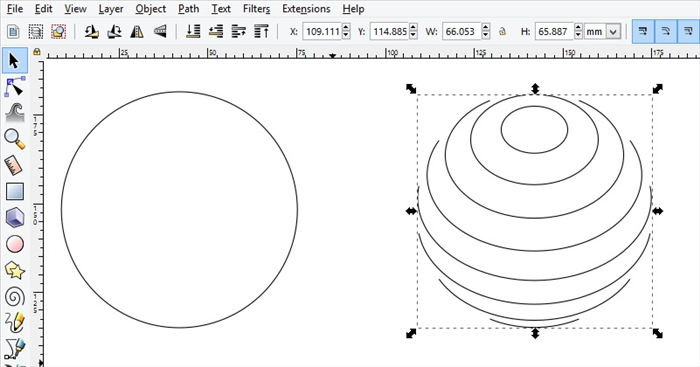Viewport: 700px width, 367px height.
Task: Increase X value with up spinner arrow
Action: coord(346,28)
